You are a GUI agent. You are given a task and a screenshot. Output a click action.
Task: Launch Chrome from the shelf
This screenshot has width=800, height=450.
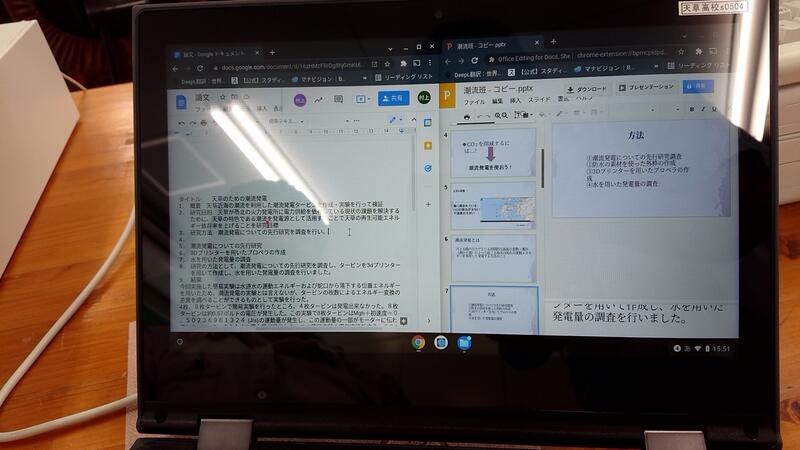tap(418, 342)
